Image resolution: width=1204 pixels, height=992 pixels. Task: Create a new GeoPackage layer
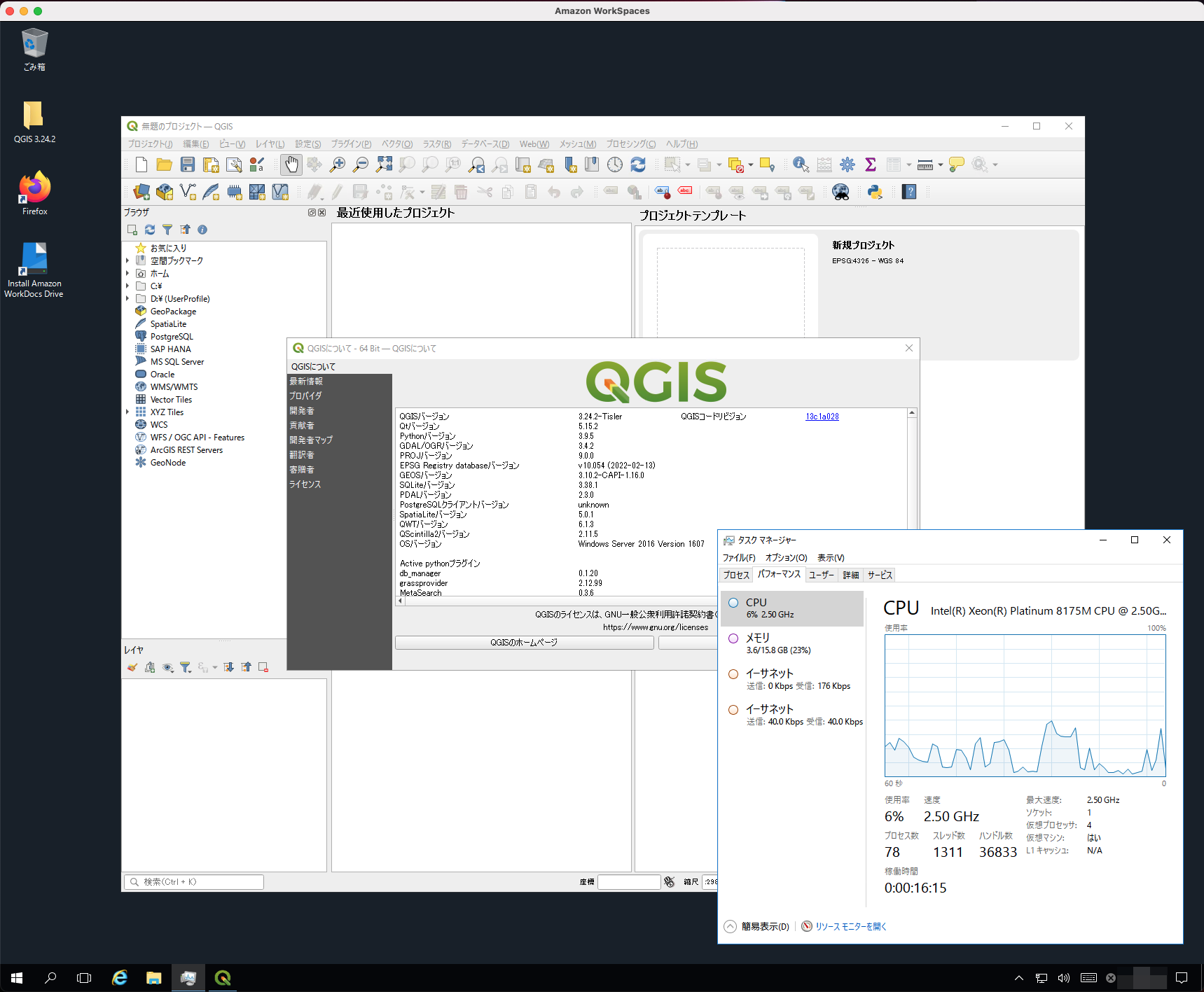[x=165, y=192]
